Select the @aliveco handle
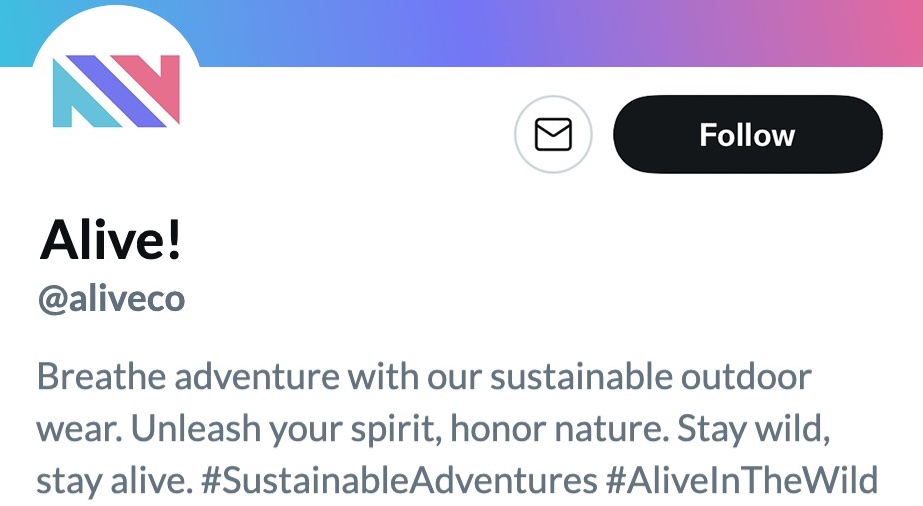The height and width of the screenshot is (506, 923). point(111,299)
